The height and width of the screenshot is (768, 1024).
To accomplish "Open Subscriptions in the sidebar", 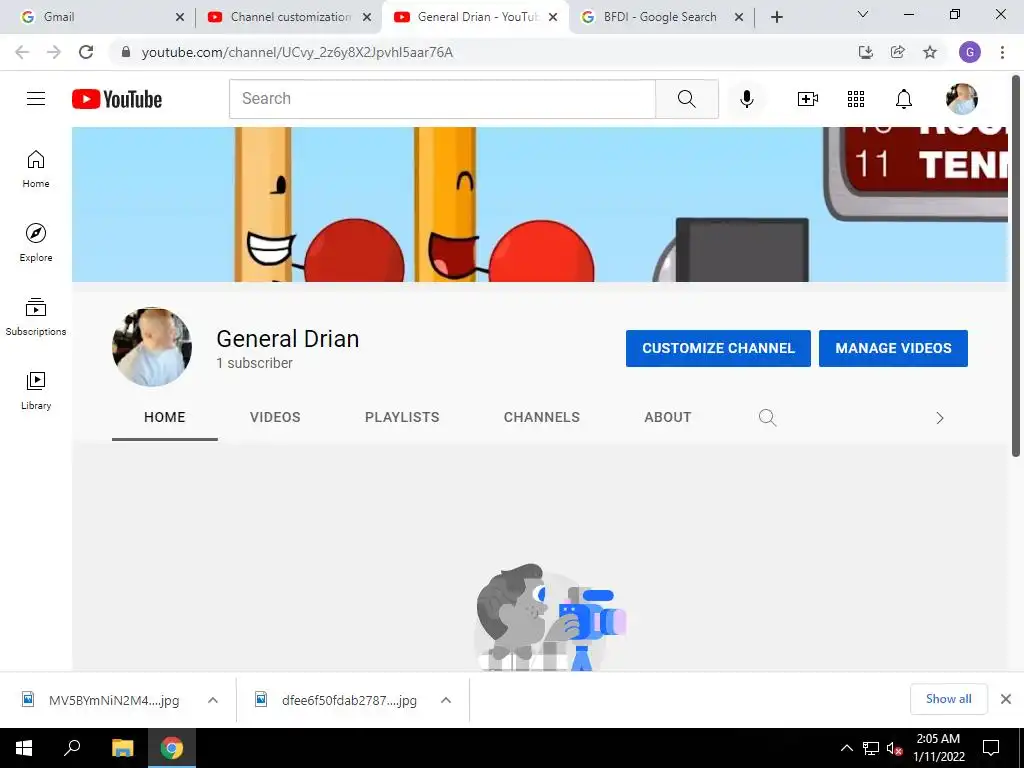I will [36, 316].
